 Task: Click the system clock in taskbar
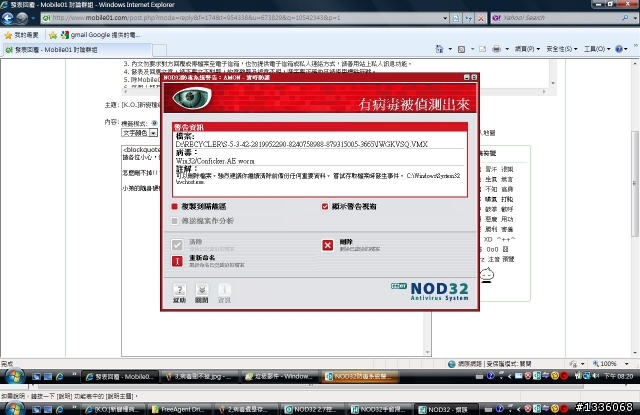click(x=618, y=376)
